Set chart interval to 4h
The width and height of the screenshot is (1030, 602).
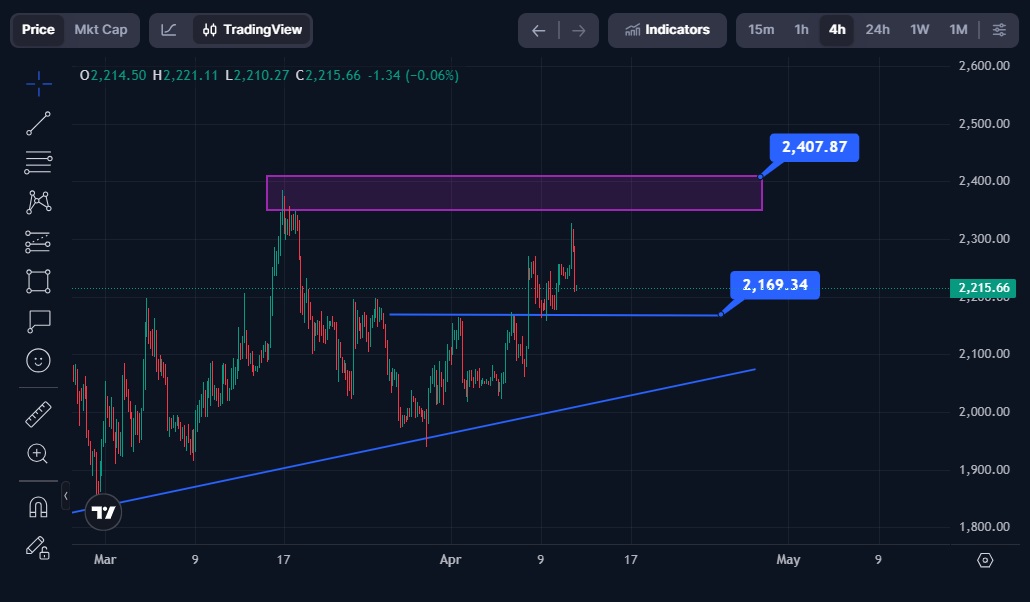coord(837,30)
